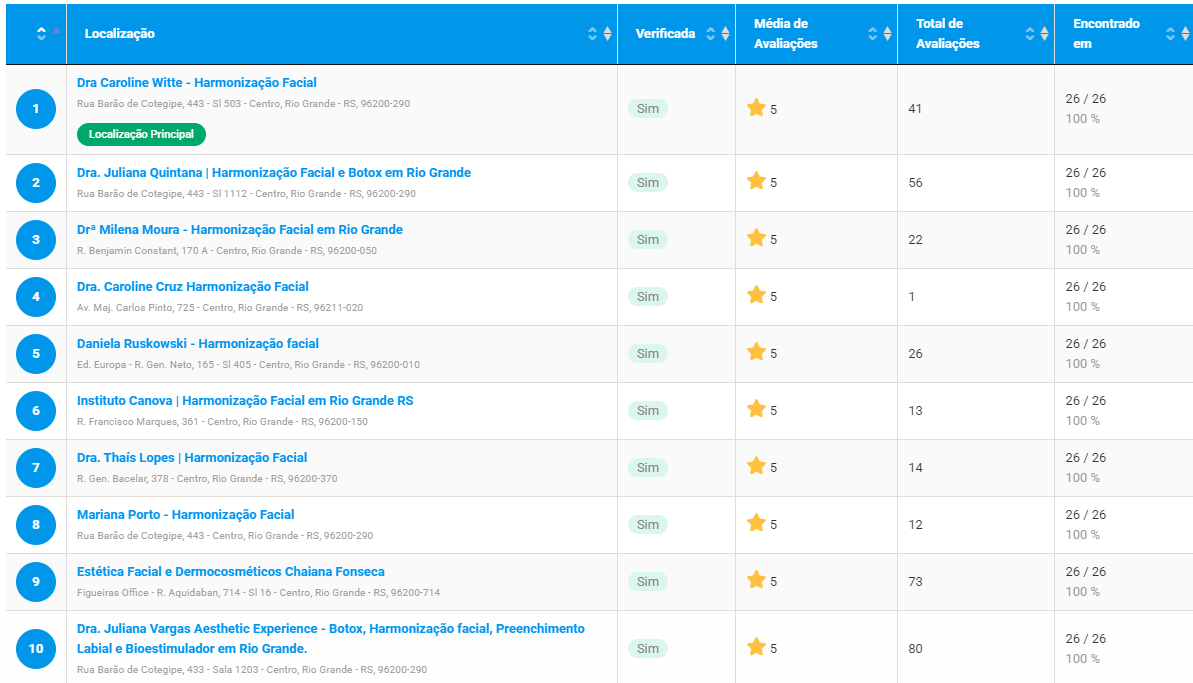1193x683 pixels.
Task: Click the blue rank circle numbered 7
Action: tap(36, 468)
